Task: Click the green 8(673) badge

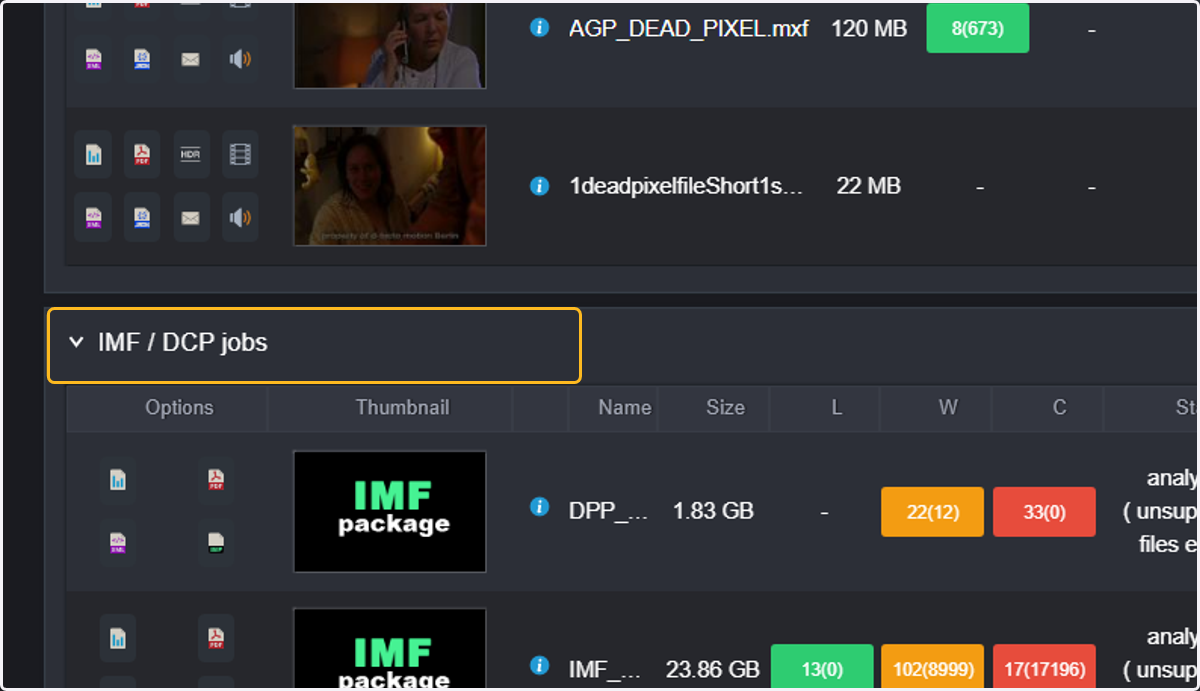Action: tap(978, 28)
